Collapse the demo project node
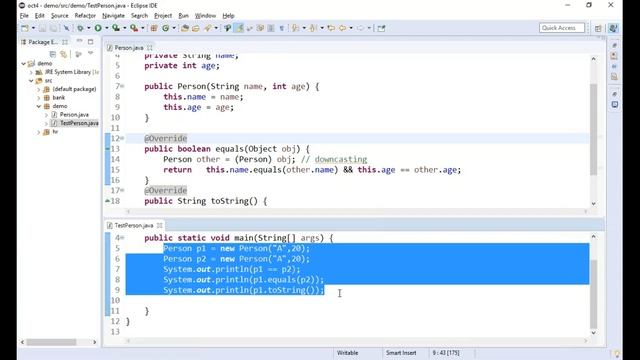The width and height of the screenshot is (640, 360). pos(24,64)
